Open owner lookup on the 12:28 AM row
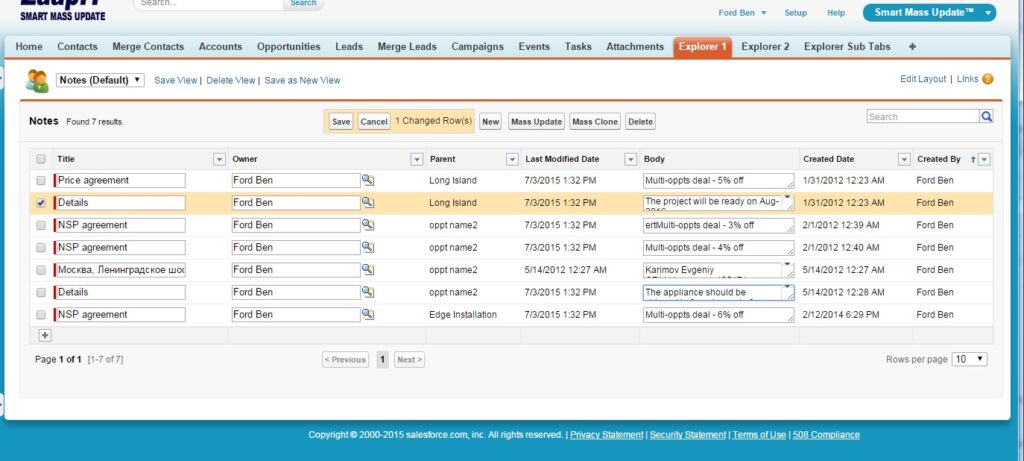 [368, 292]
